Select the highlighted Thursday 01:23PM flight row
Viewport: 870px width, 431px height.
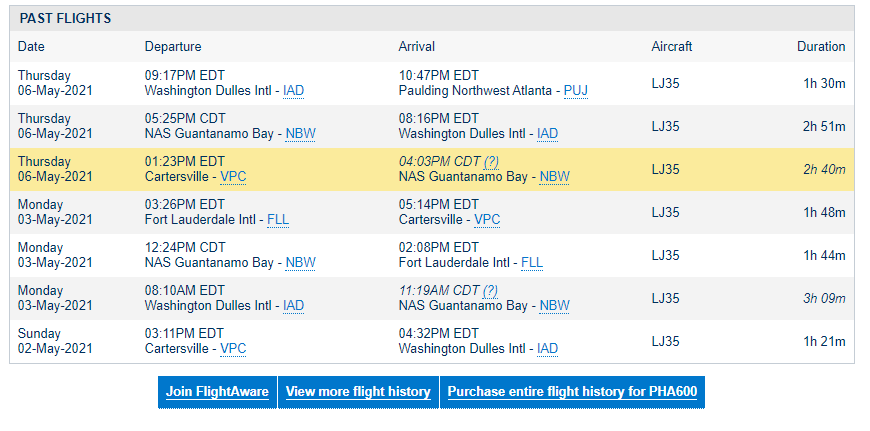pyautogui.click(x=432, y=169)
